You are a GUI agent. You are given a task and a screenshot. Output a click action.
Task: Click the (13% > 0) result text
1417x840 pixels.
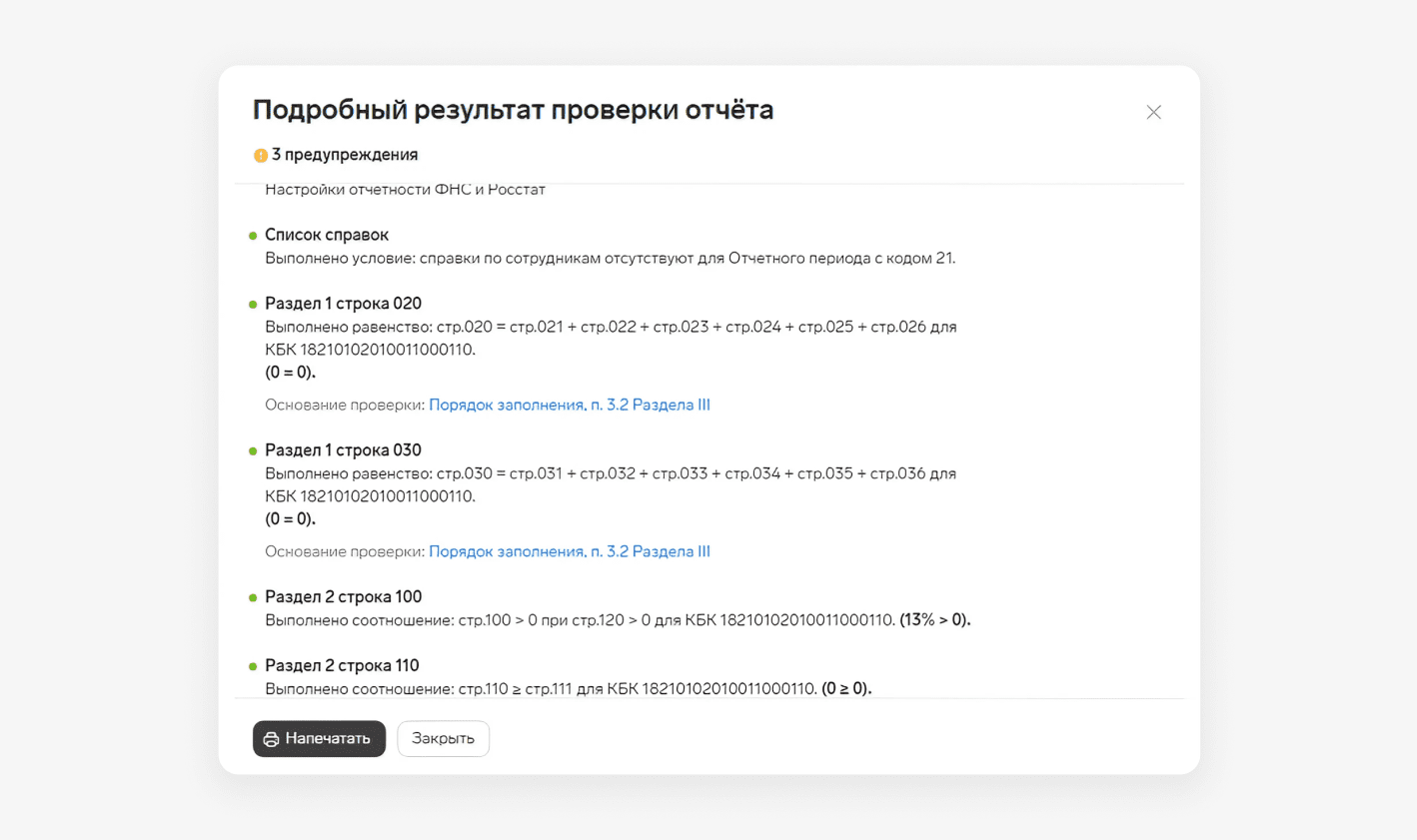935,620
